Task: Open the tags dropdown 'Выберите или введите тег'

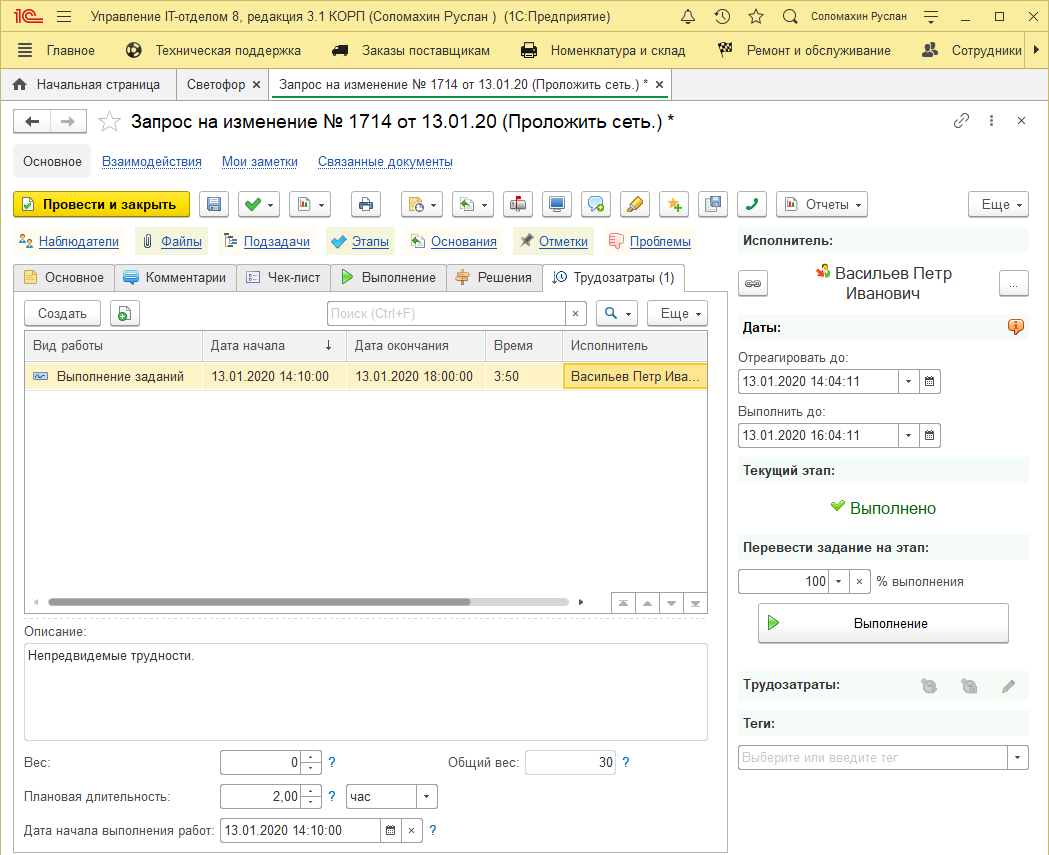Action: coord(1018,758)
